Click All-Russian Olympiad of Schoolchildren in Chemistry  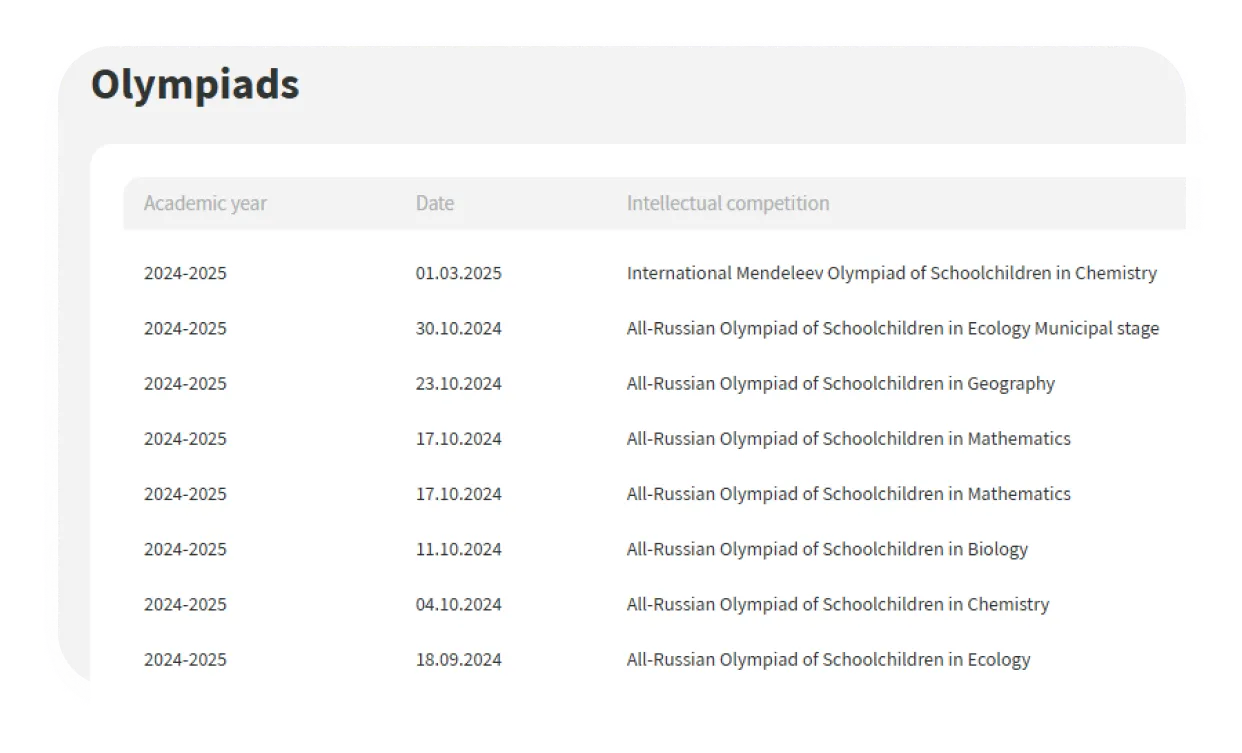838,604
